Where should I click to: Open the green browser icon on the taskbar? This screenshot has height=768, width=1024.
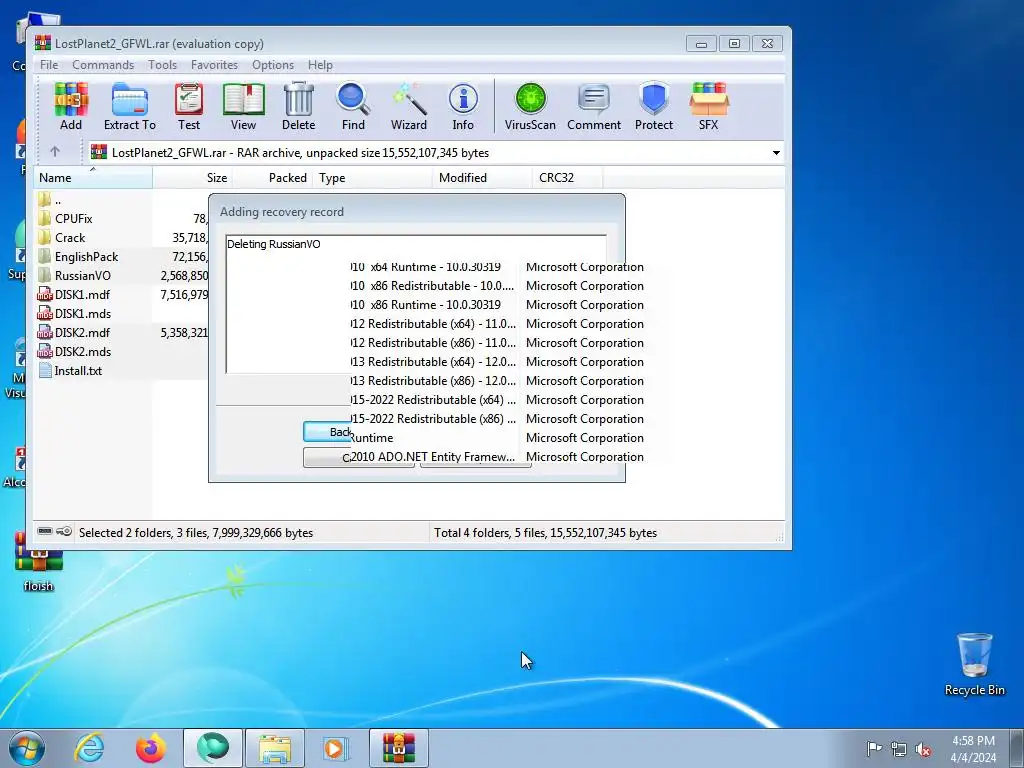tap(212, 748)
